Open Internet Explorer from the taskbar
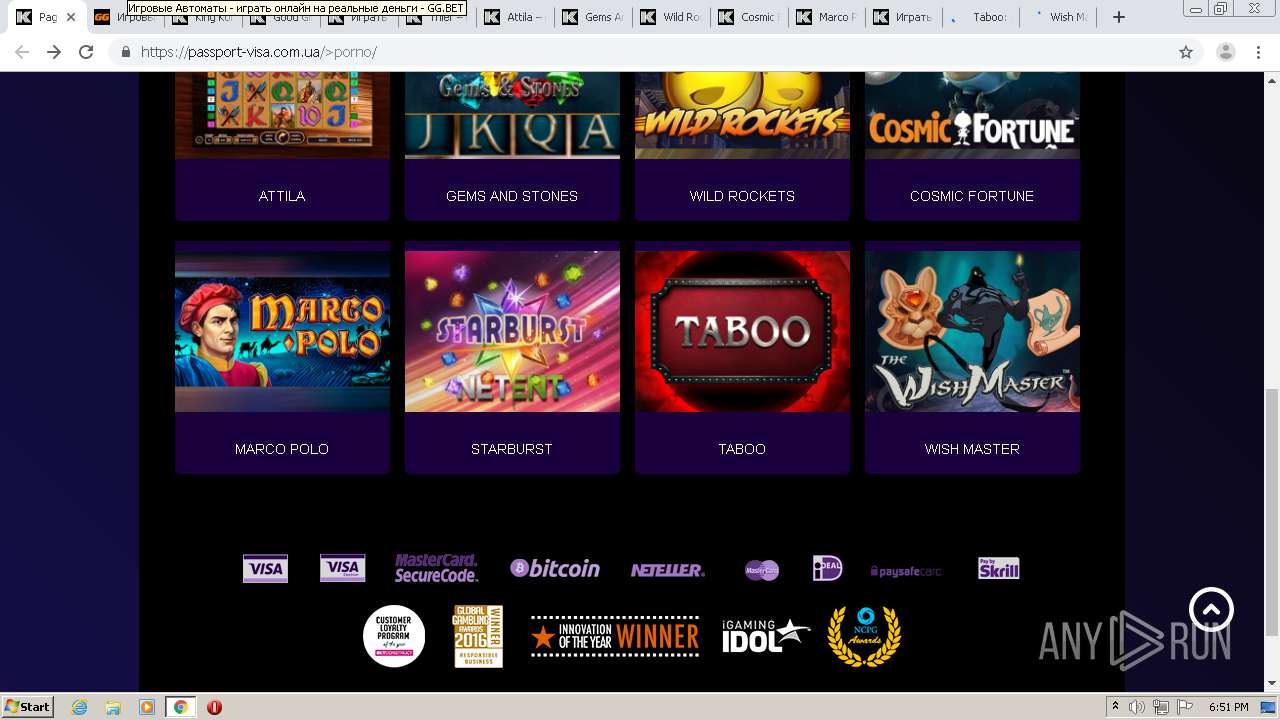 coord(79,707)
